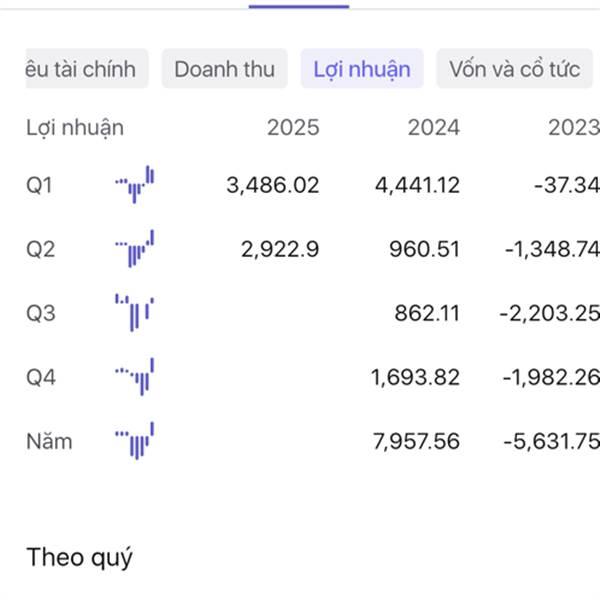Click the Theo quý section heading
Image resolution: width=600 pixels, height=600 pixels.
coord(79,558)
